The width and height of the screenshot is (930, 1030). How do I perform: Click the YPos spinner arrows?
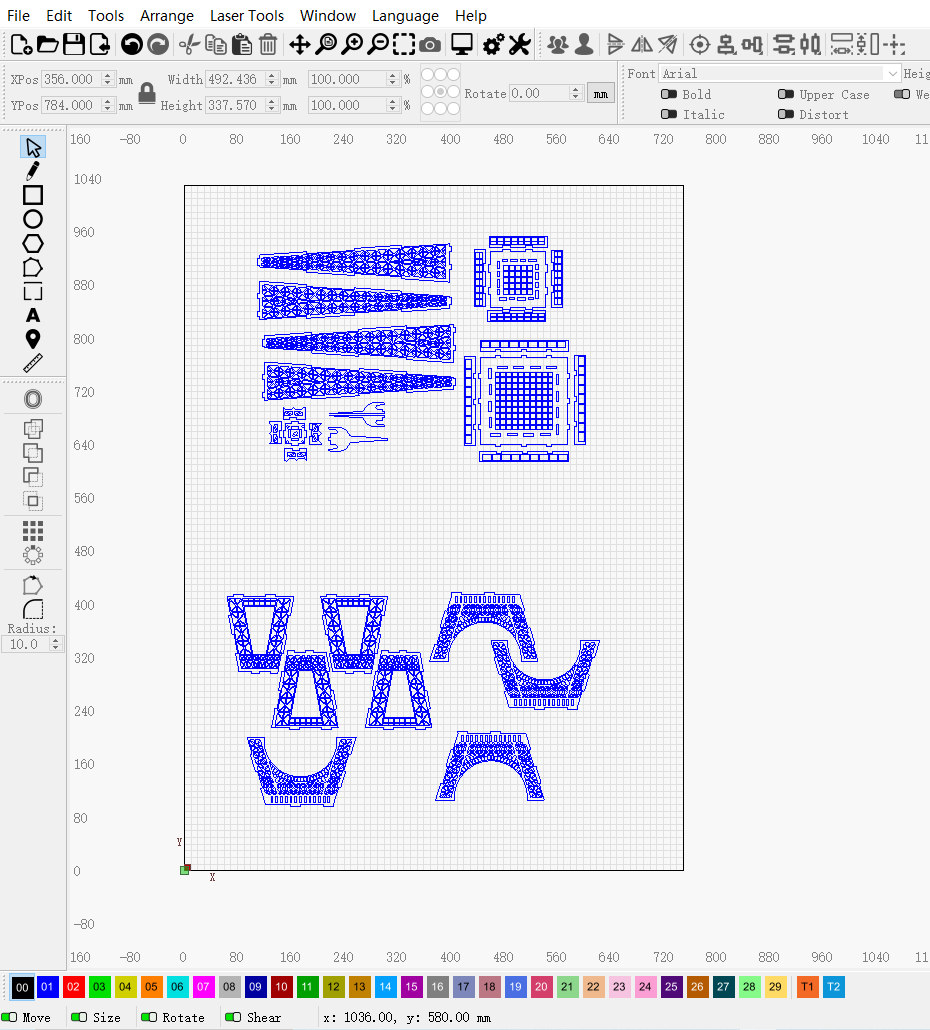pyautogui.click(x=108, y=105)
